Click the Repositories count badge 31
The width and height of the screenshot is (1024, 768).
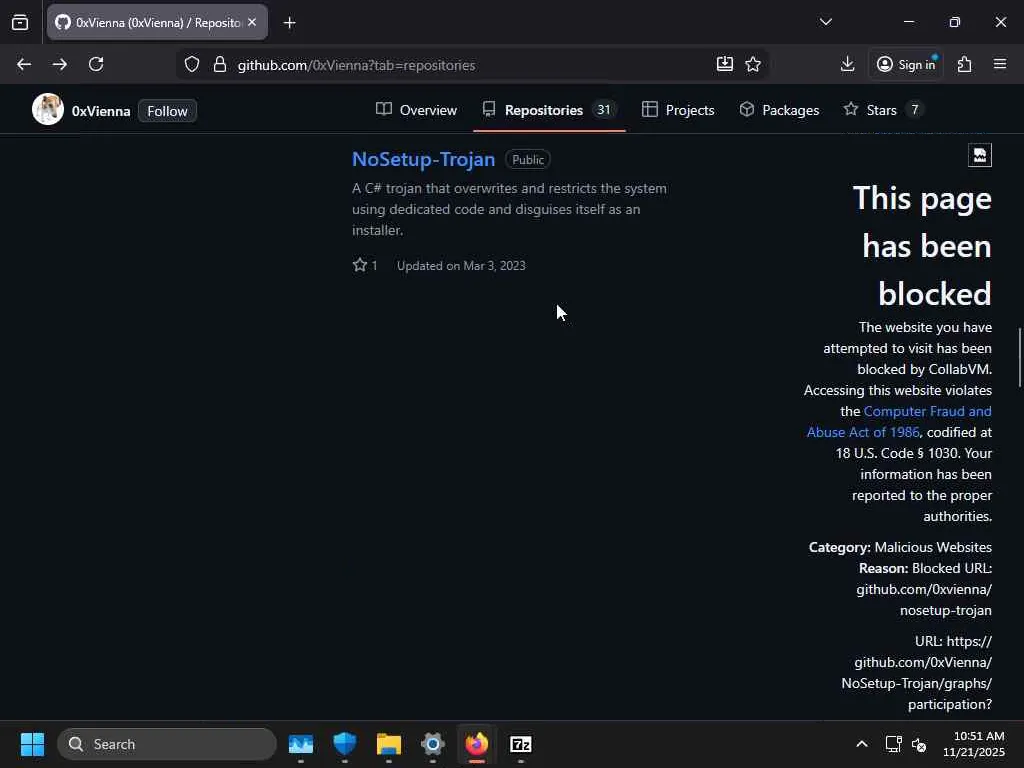[x=603, y=110]
